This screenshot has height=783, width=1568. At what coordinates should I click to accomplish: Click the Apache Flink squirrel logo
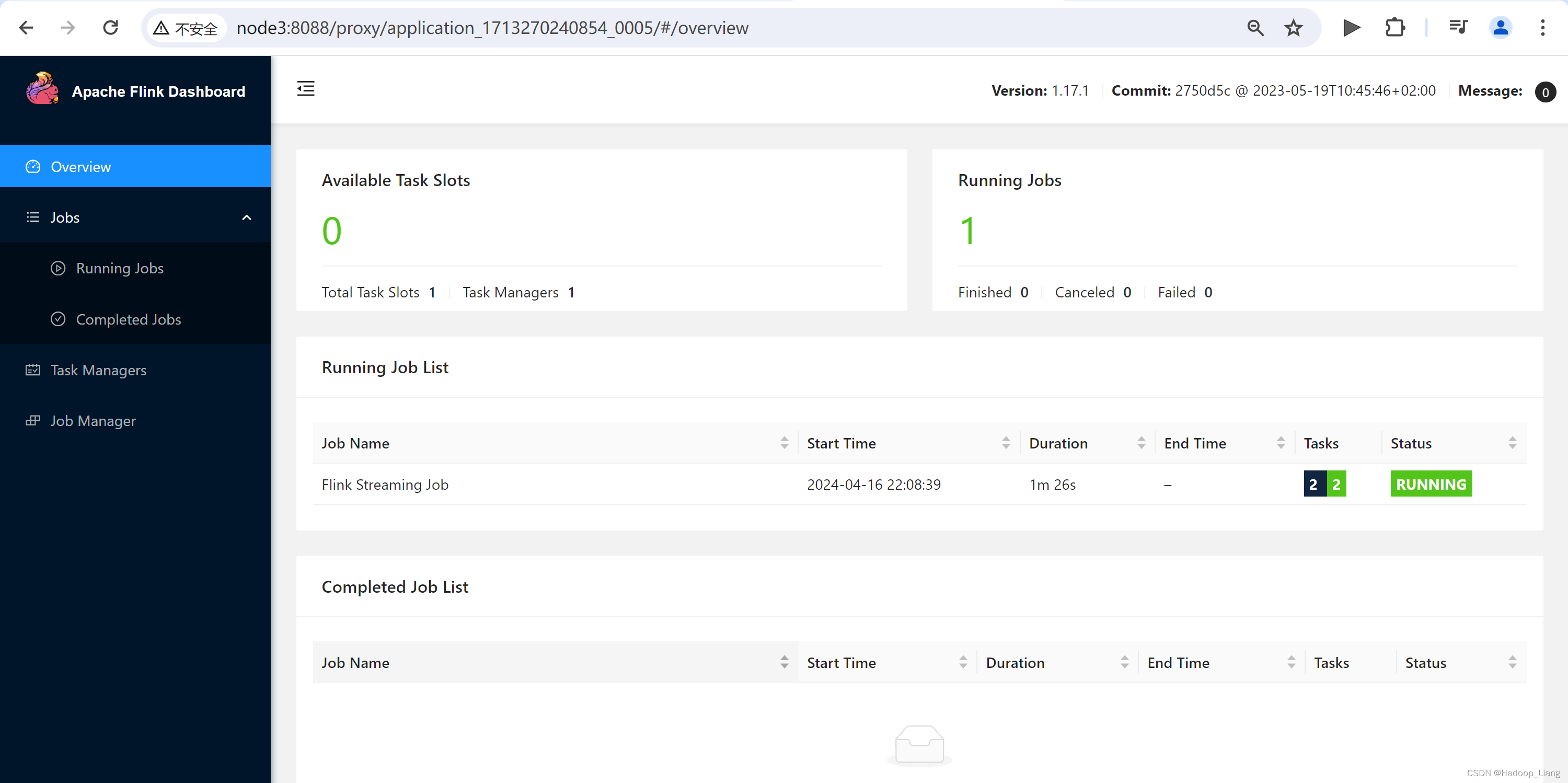pos(42,89)
